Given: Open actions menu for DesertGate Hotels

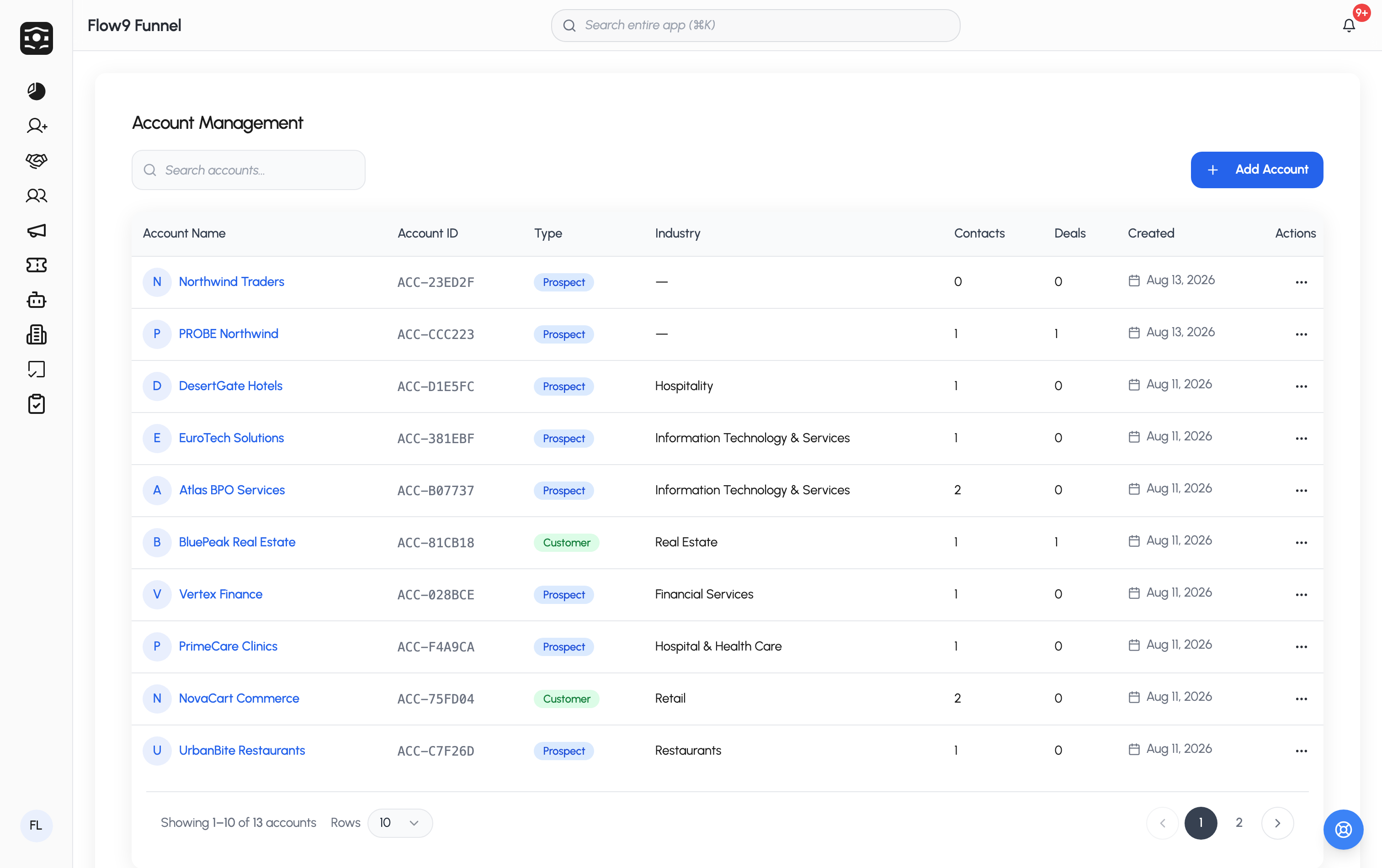Looking at the screenshot, I should click(1301, 386).
